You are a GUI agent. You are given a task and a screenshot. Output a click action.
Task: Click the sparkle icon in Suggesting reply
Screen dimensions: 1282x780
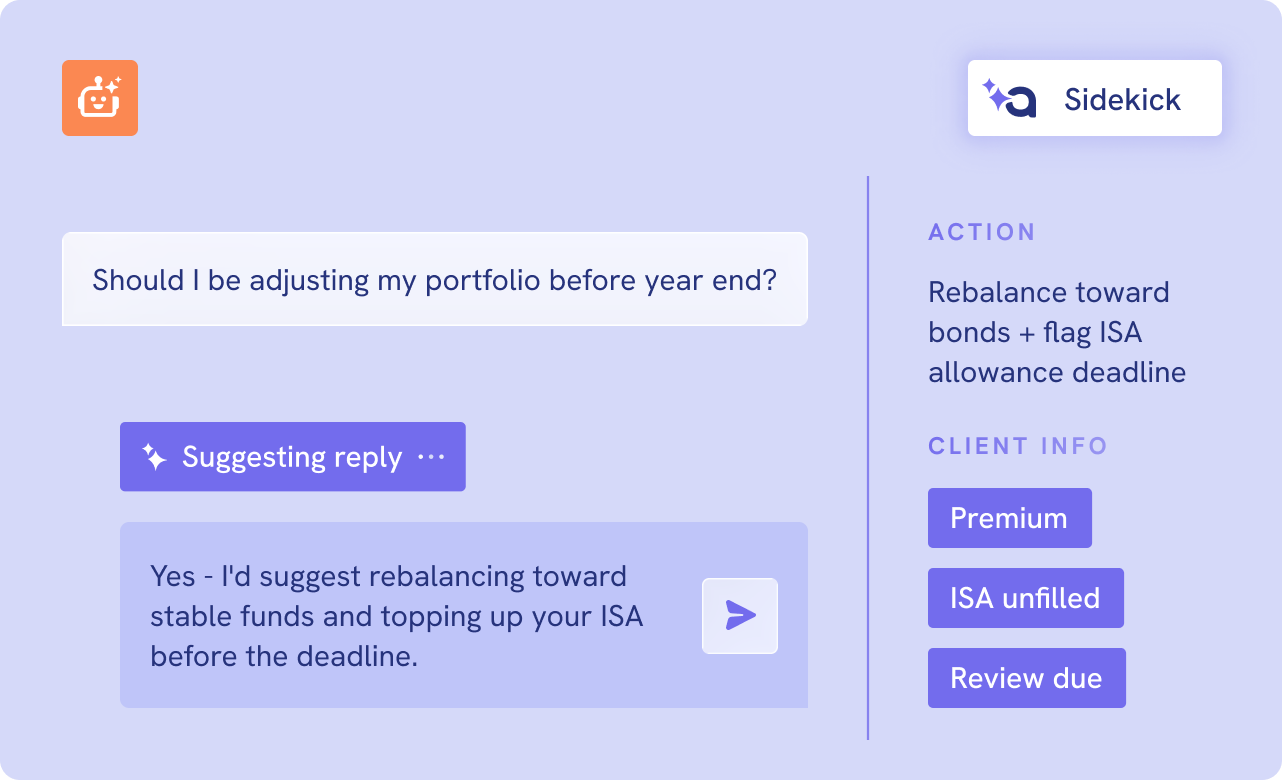pos(154,457)
